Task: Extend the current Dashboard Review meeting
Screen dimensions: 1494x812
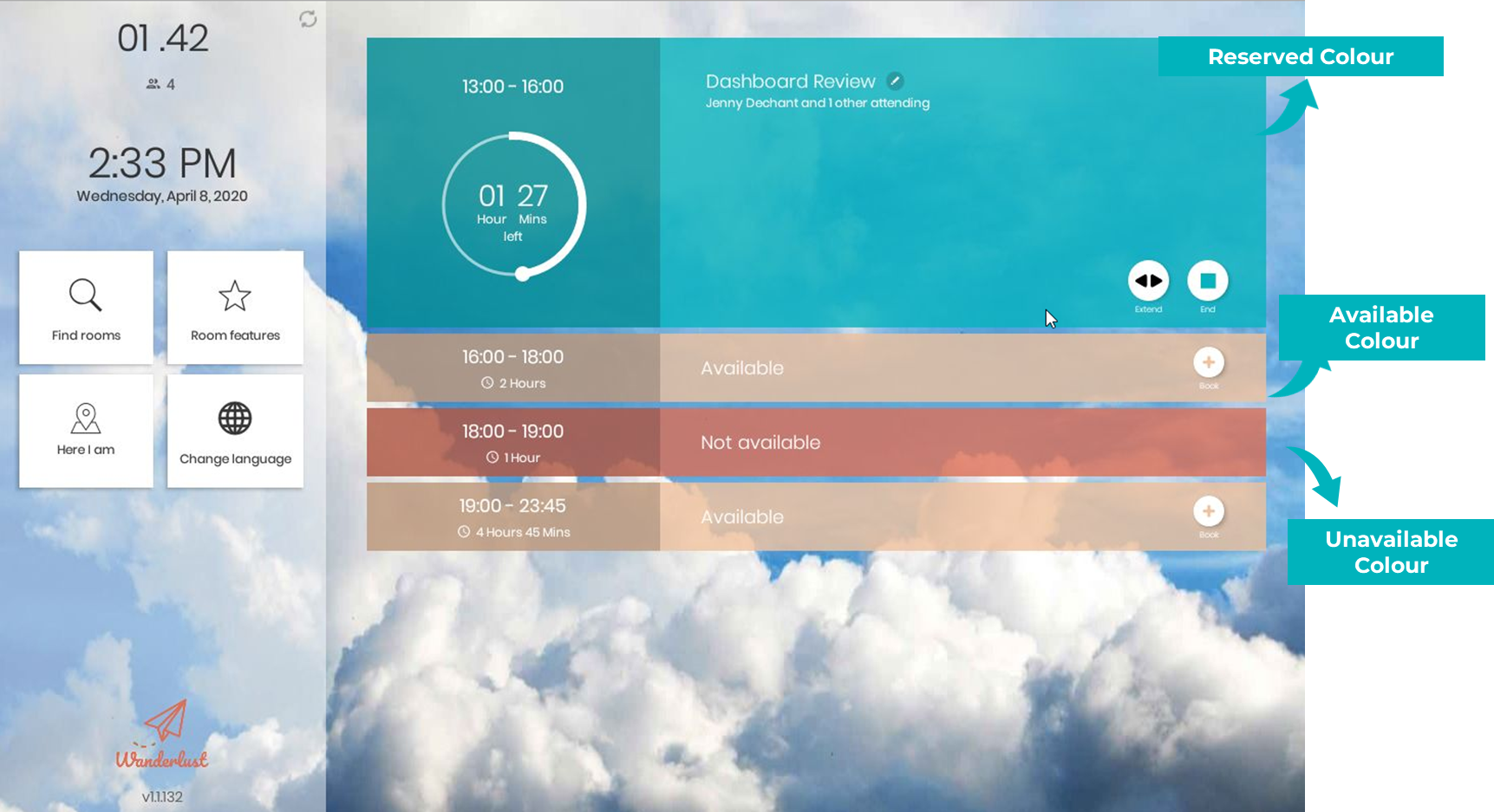Action: (1148, 281)
